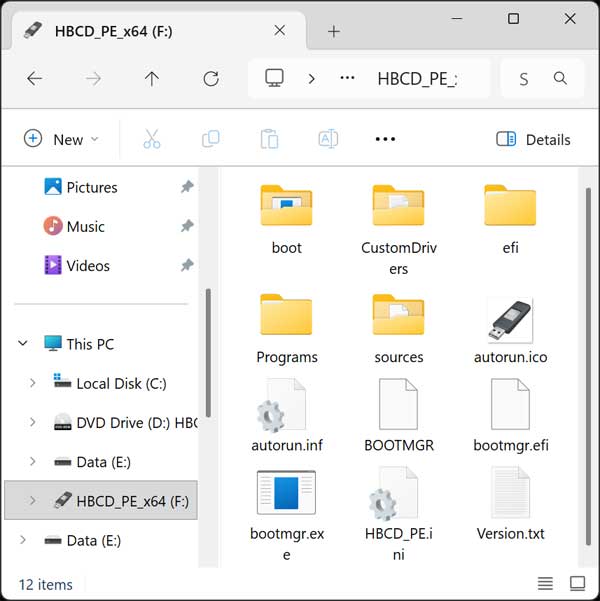Select the bootmgr.exe file

286,515
